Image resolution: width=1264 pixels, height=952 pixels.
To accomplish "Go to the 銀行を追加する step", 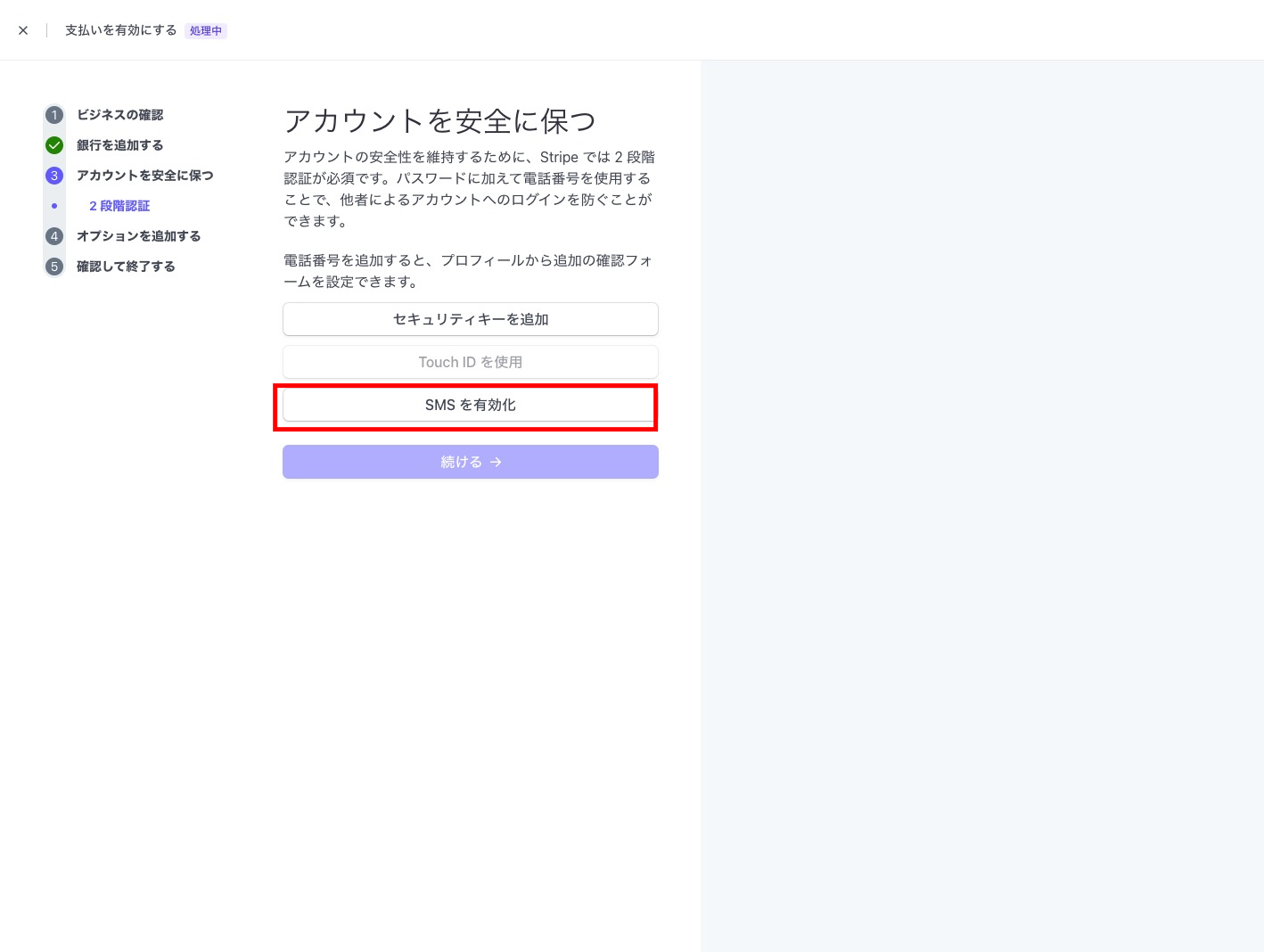I will click(119, 145).
